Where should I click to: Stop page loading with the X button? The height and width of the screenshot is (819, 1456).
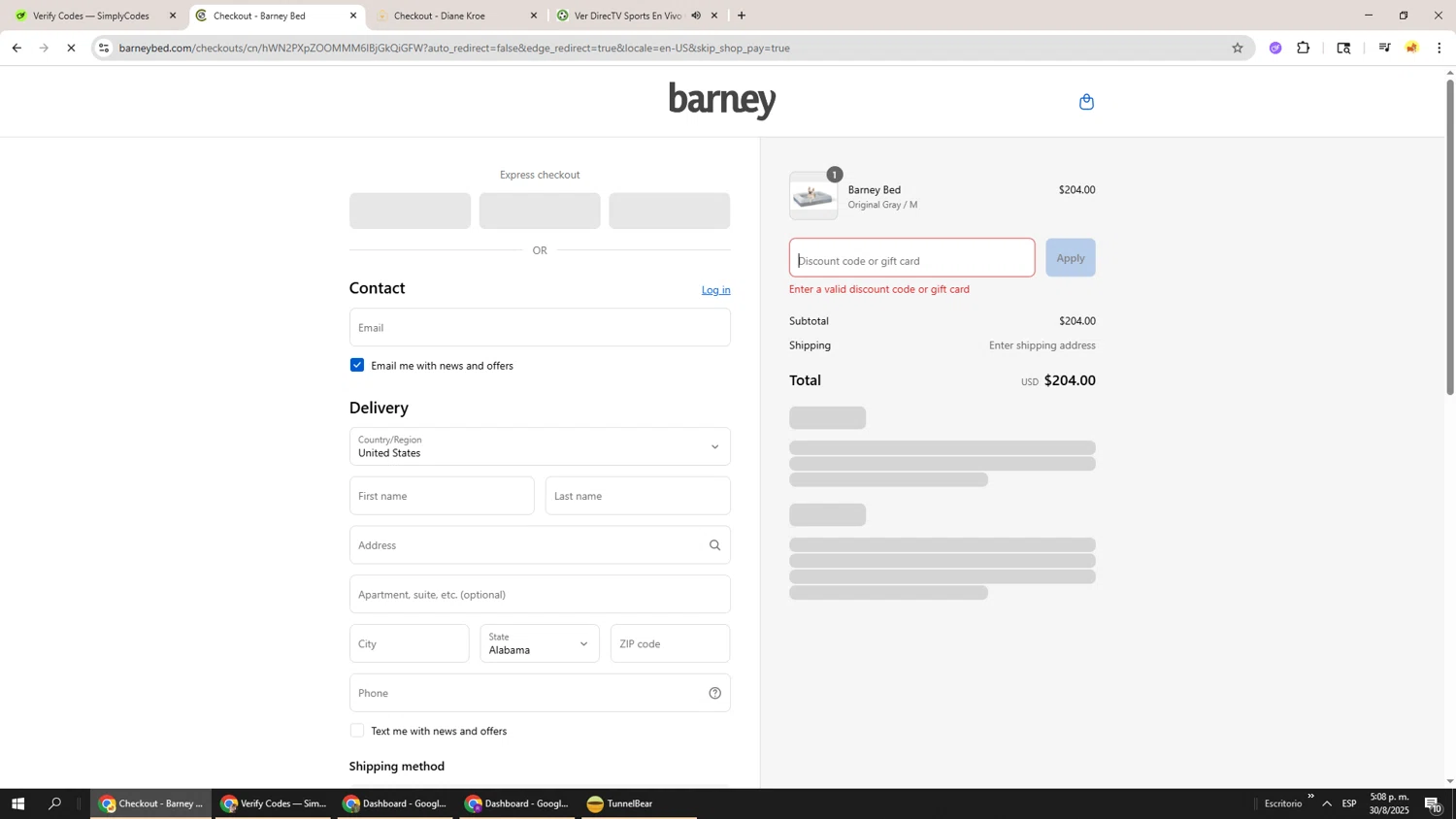pyautogui.click(x=71, y=48)
